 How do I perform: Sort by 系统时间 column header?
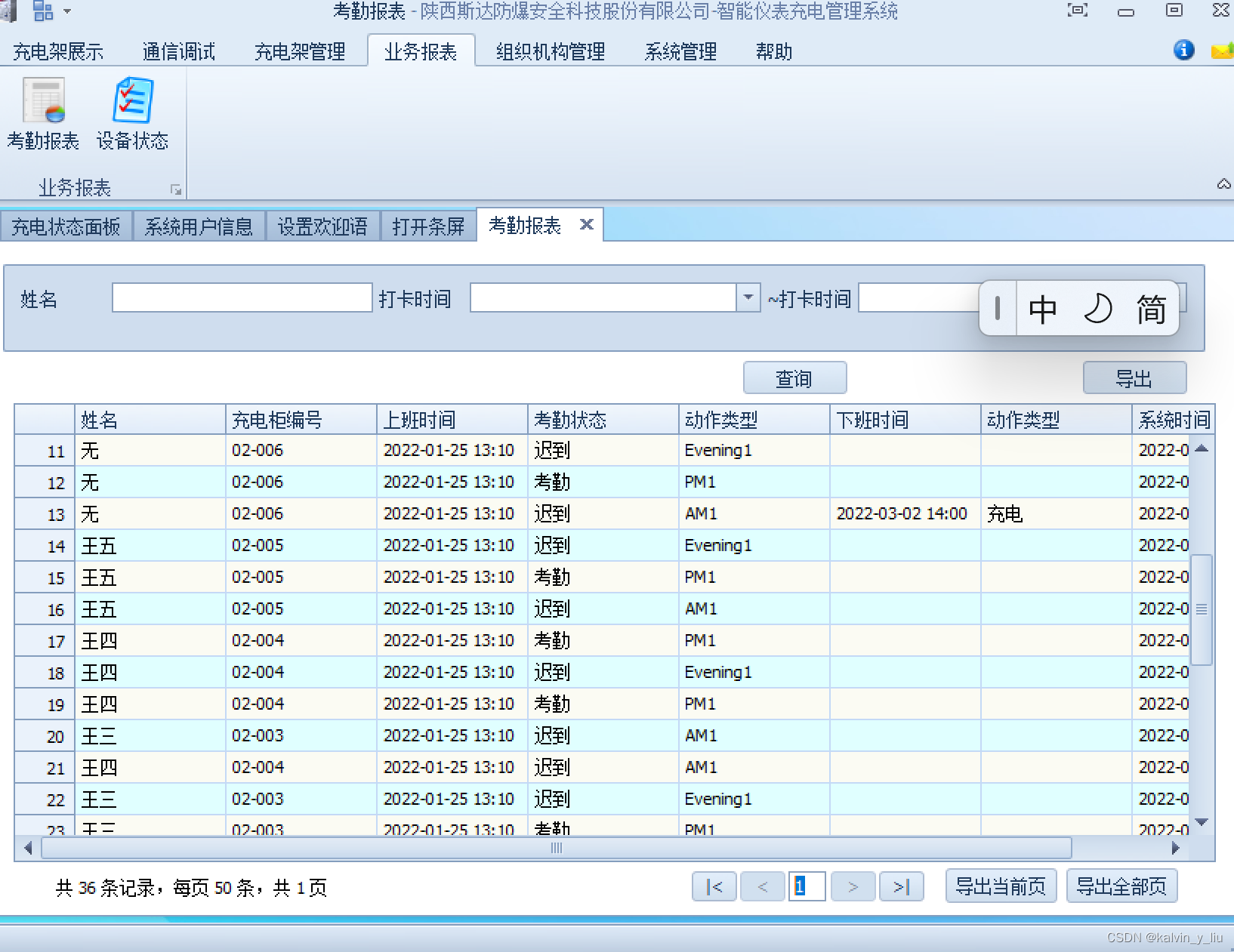click(1173, 420)
